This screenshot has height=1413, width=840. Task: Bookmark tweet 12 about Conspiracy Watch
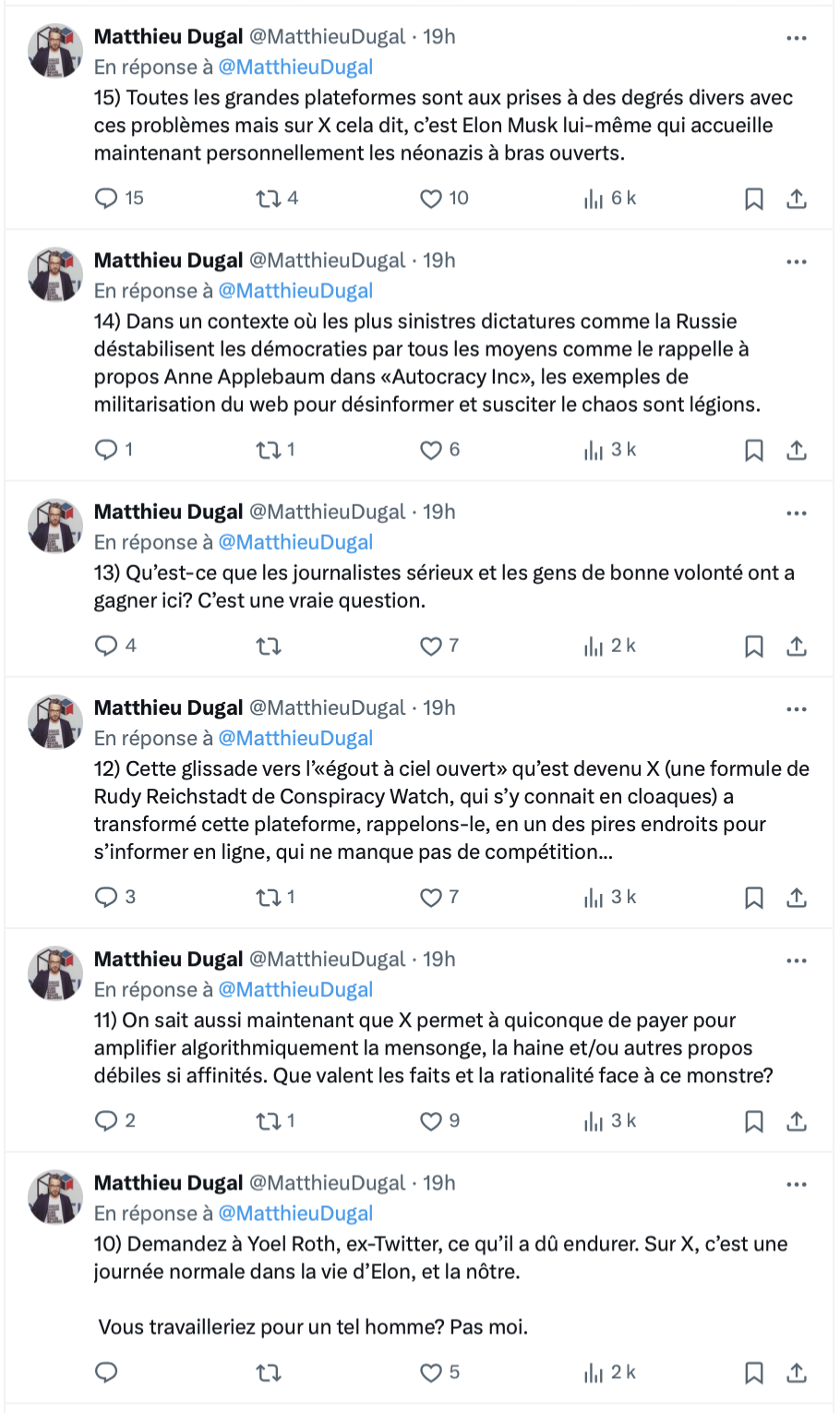coord(754,898)
